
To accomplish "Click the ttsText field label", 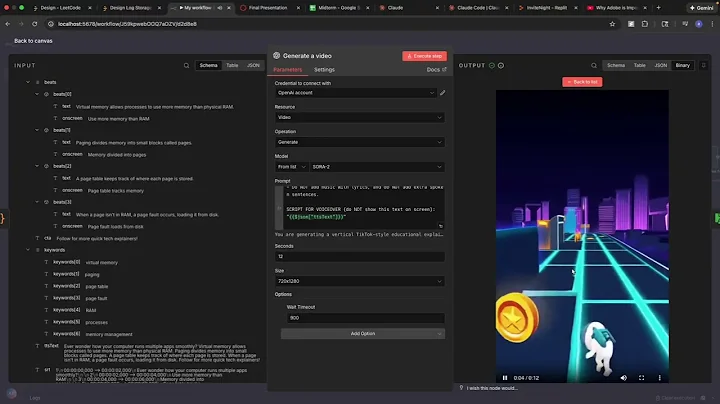I will click(x=51, y=346).
